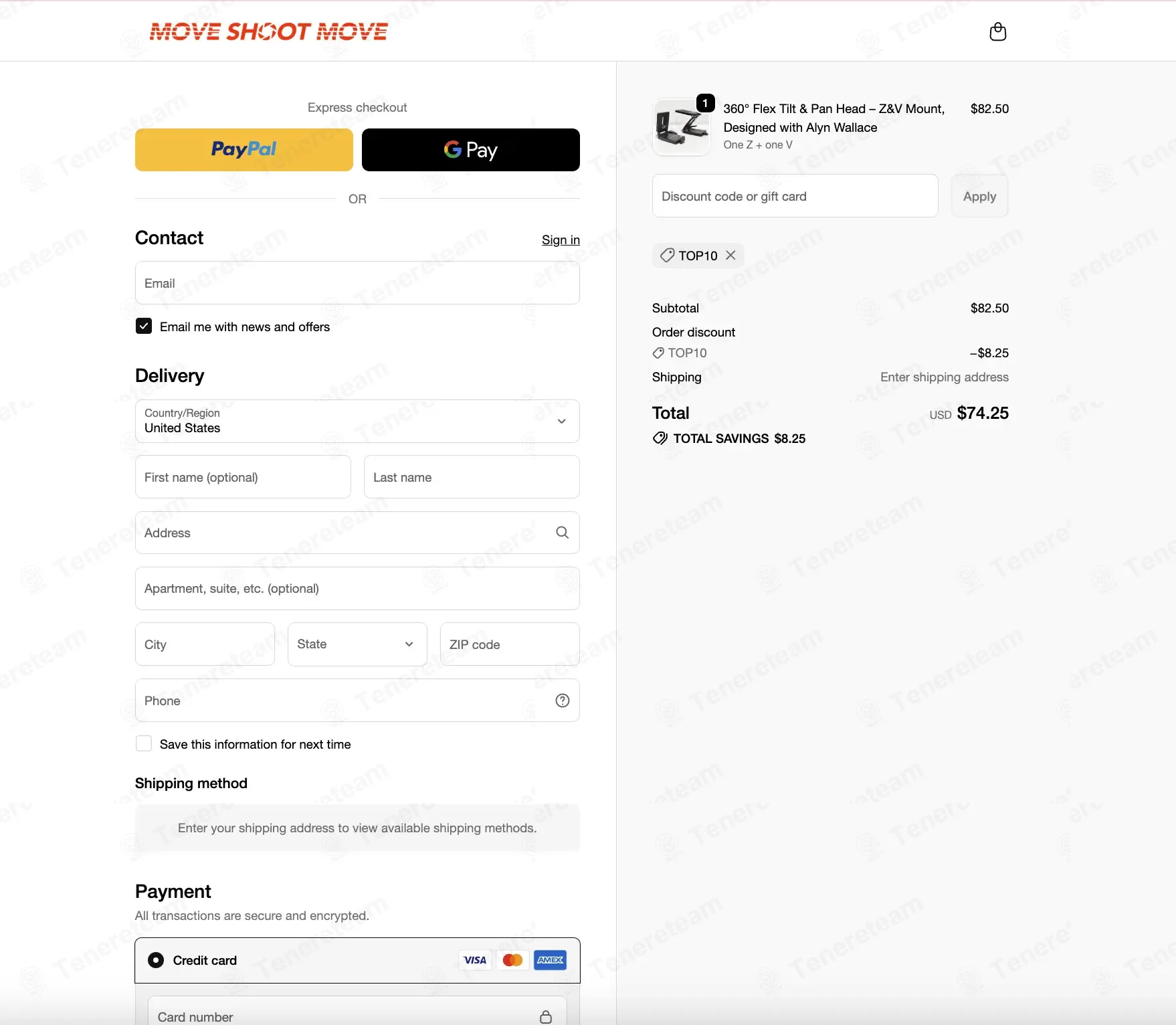Image resolution: width=1176 pixels, height=1025 pixels.
Task: Click the Shipping method heading
Action: [x=191, y=783]
